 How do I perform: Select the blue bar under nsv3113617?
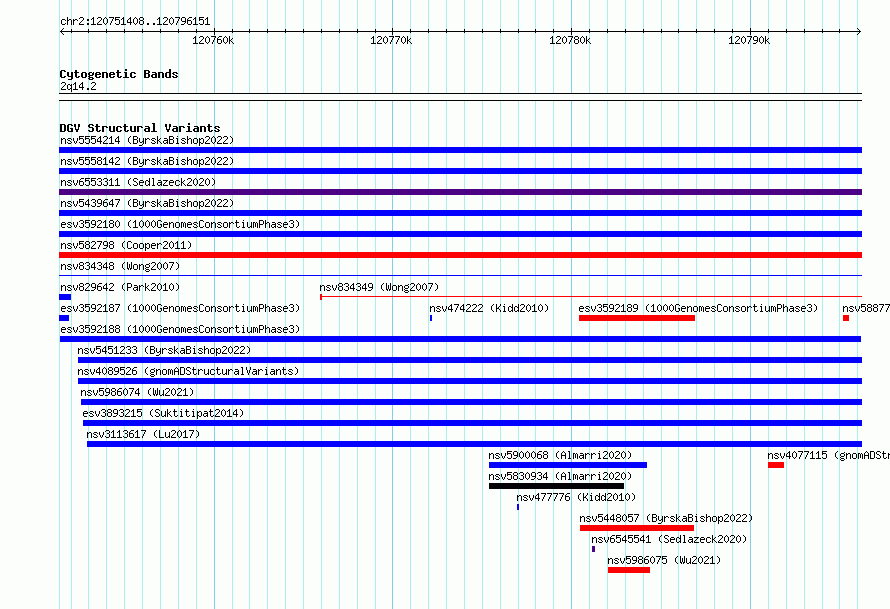click(475, 444)
